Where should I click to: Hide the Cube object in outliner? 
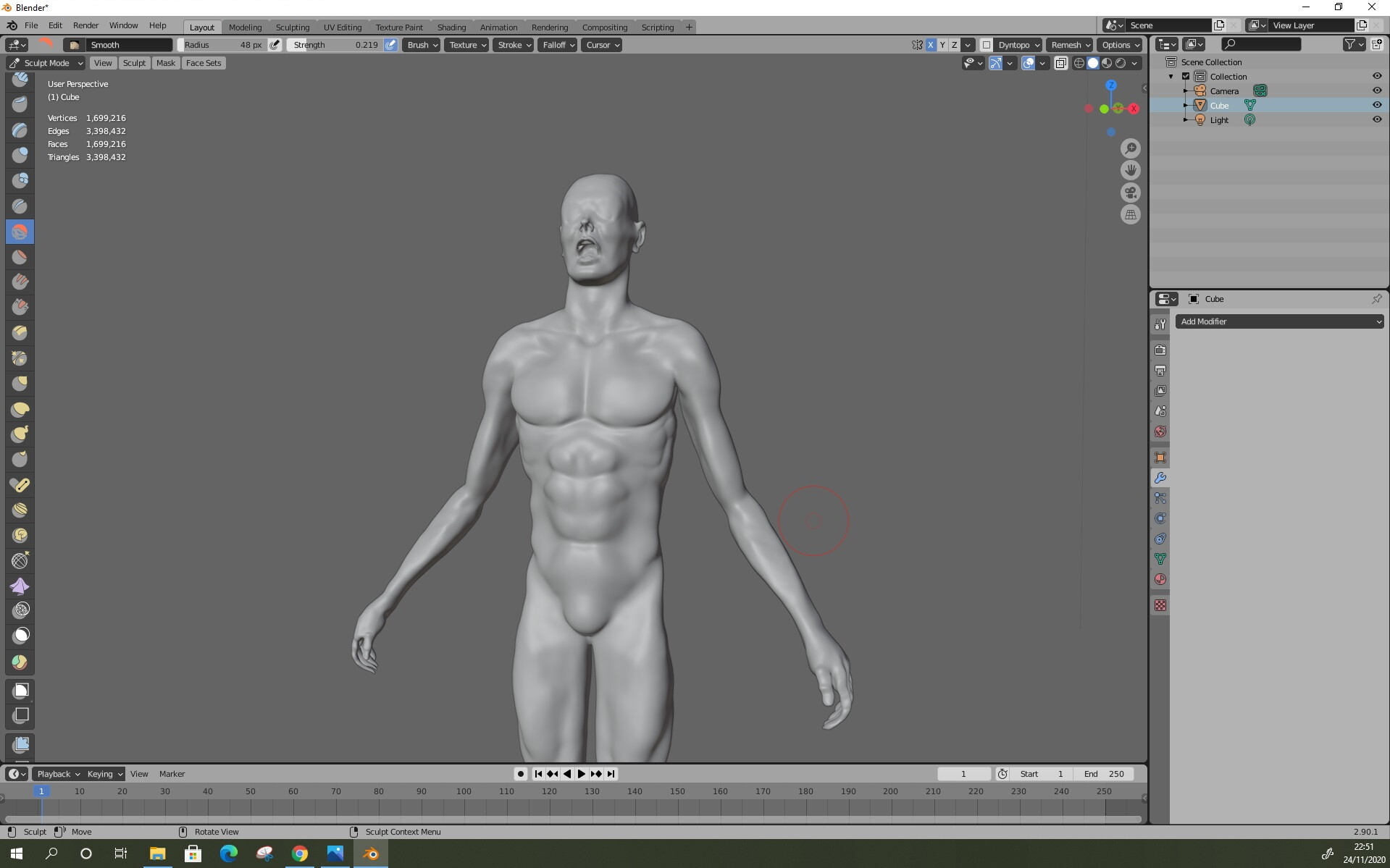click(1376, 105)
